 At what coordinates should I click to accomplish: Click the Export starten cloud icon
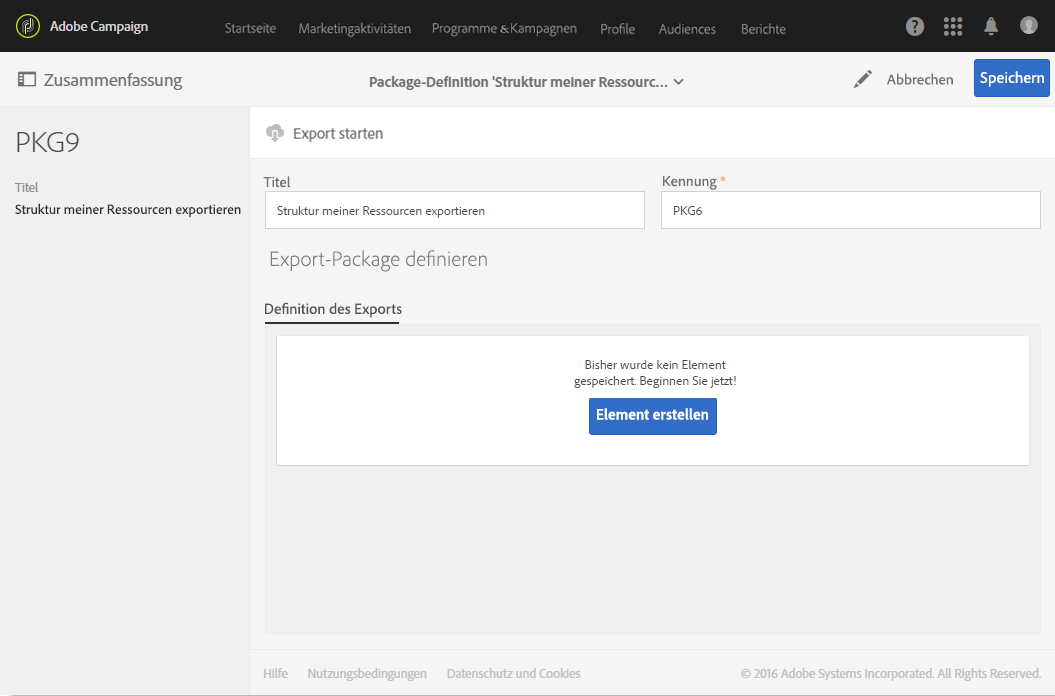tap(275, 133)
